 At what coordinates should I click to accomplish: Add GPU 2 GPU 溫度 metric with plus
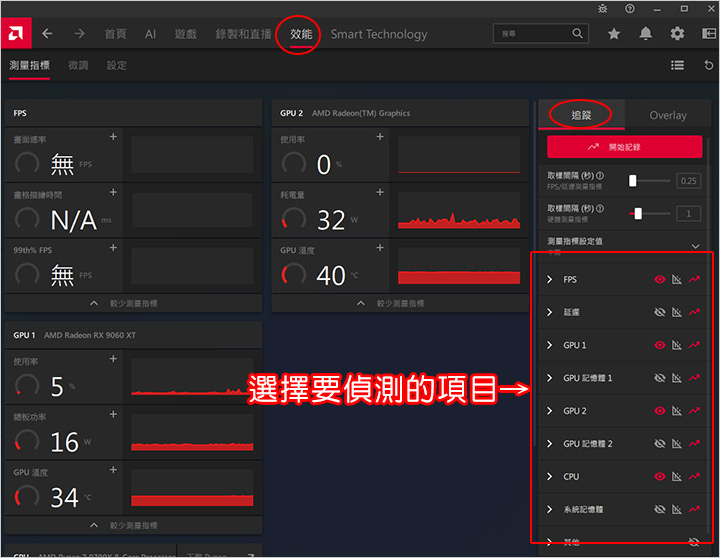click(380, 248)
